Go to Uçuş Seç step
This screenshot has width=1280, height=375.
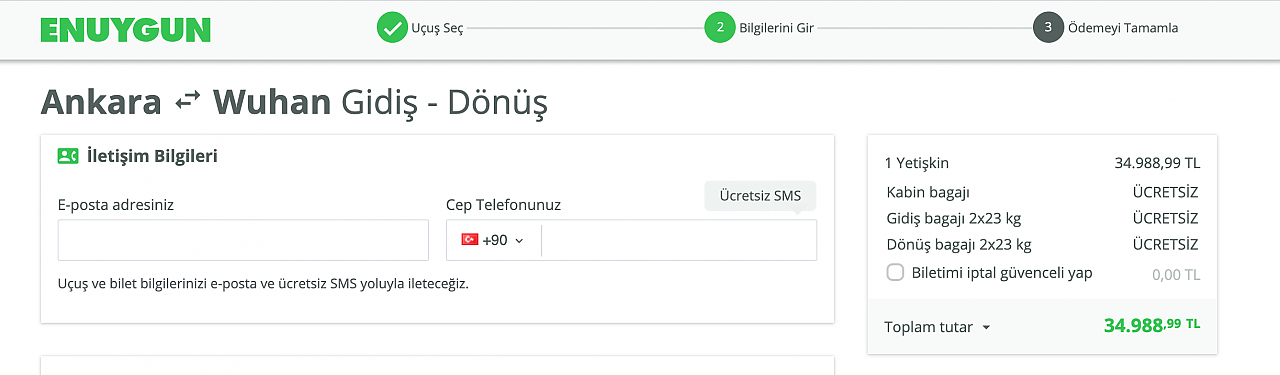pyautogui.click(x=437, y=28)
